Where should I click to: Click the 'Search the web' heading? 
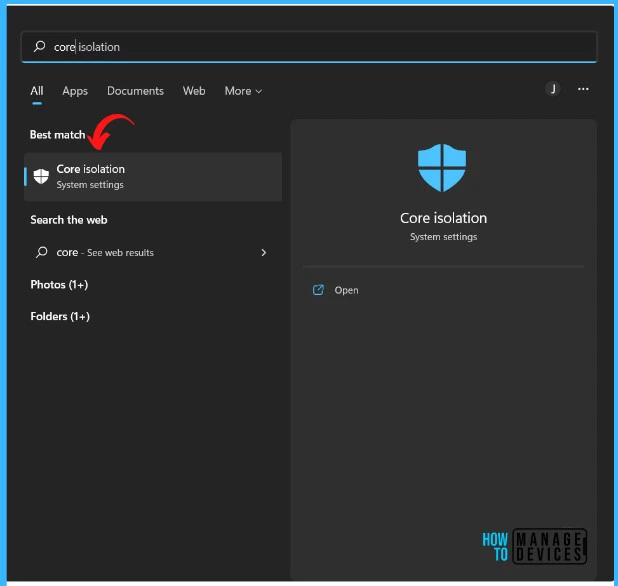(x=69, y=220)
